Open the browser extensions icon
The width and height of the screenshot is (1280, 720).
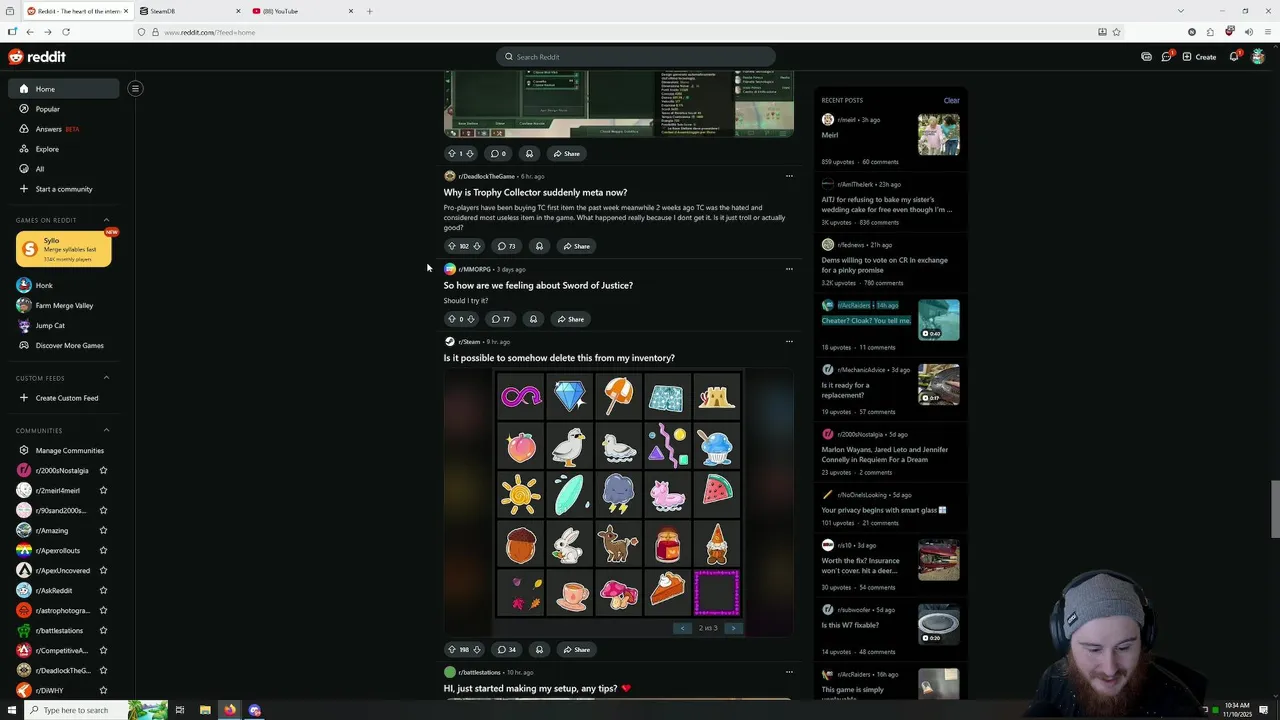coord(1211,32)
